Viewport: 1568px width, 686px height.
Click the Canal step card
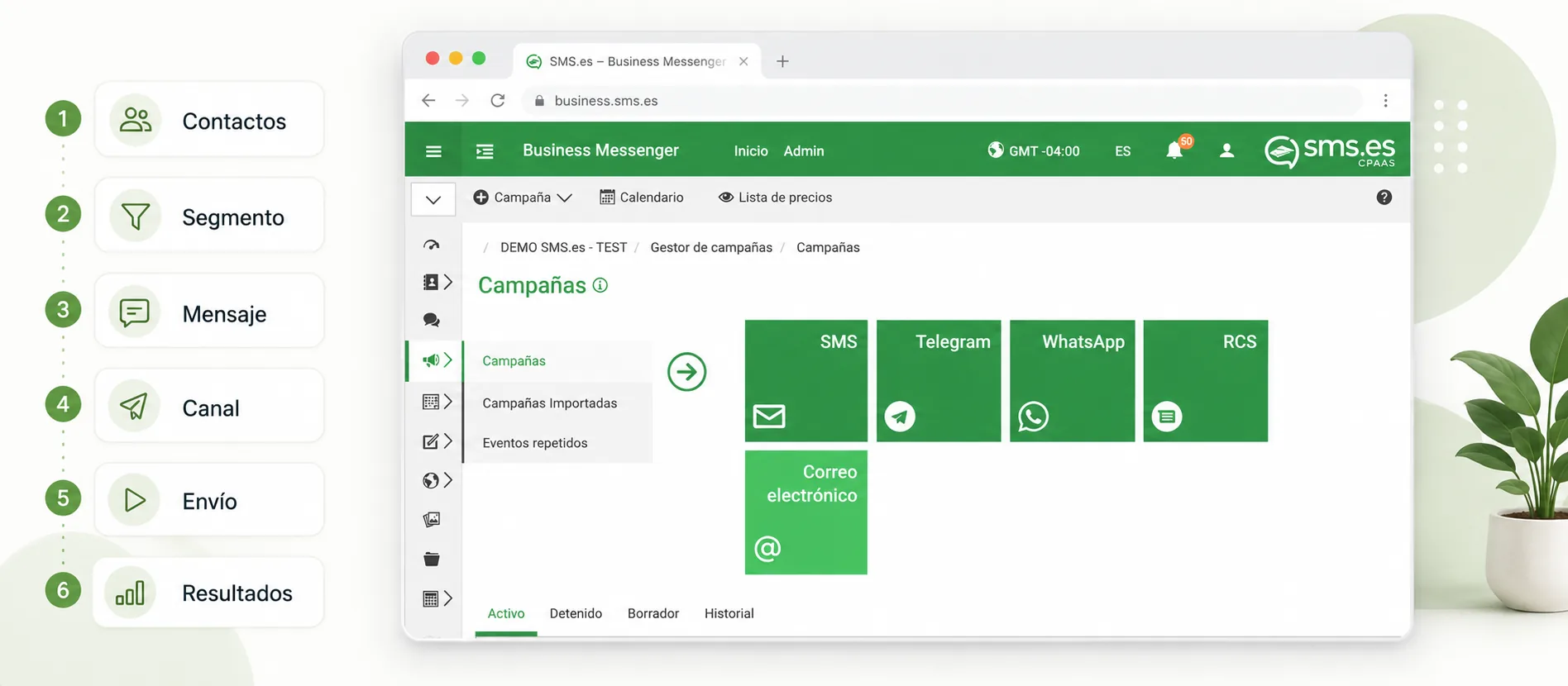coord(209,406)
